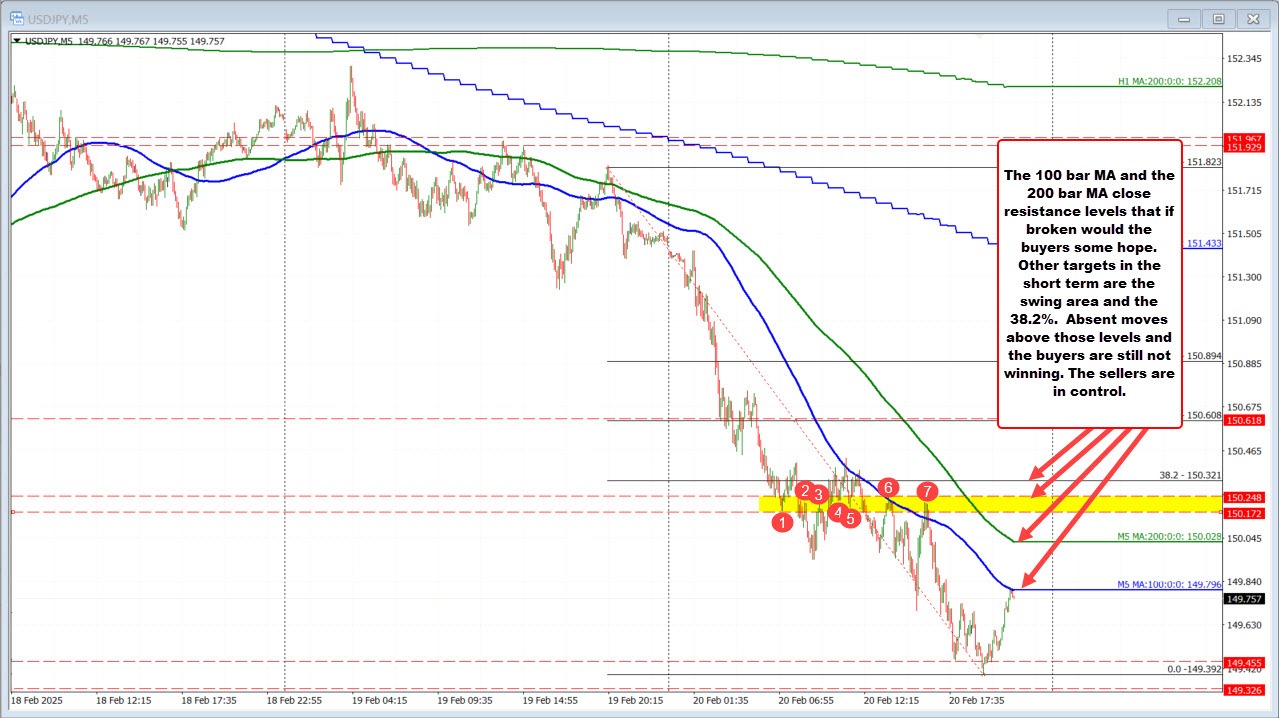The width and height of the screenshot is (1279, 718).
Task: Click the red 150.248 price axis label
Action: pyautogui.click(x=1244, y=497)
